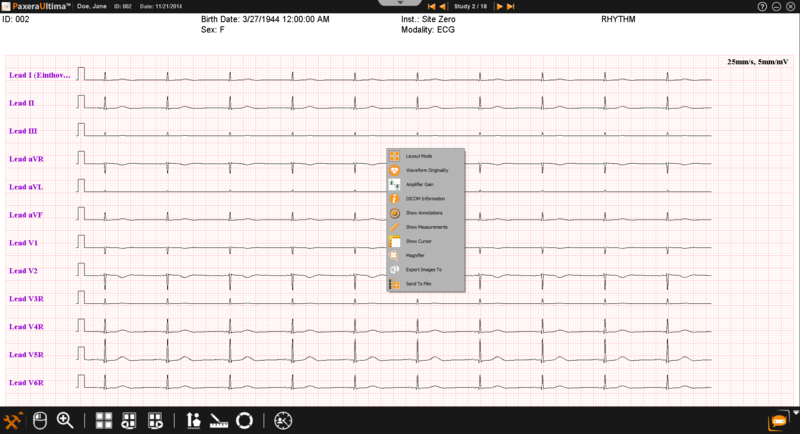
Task: Click the Lead V1 waveform label
Action: click(23, 243)
